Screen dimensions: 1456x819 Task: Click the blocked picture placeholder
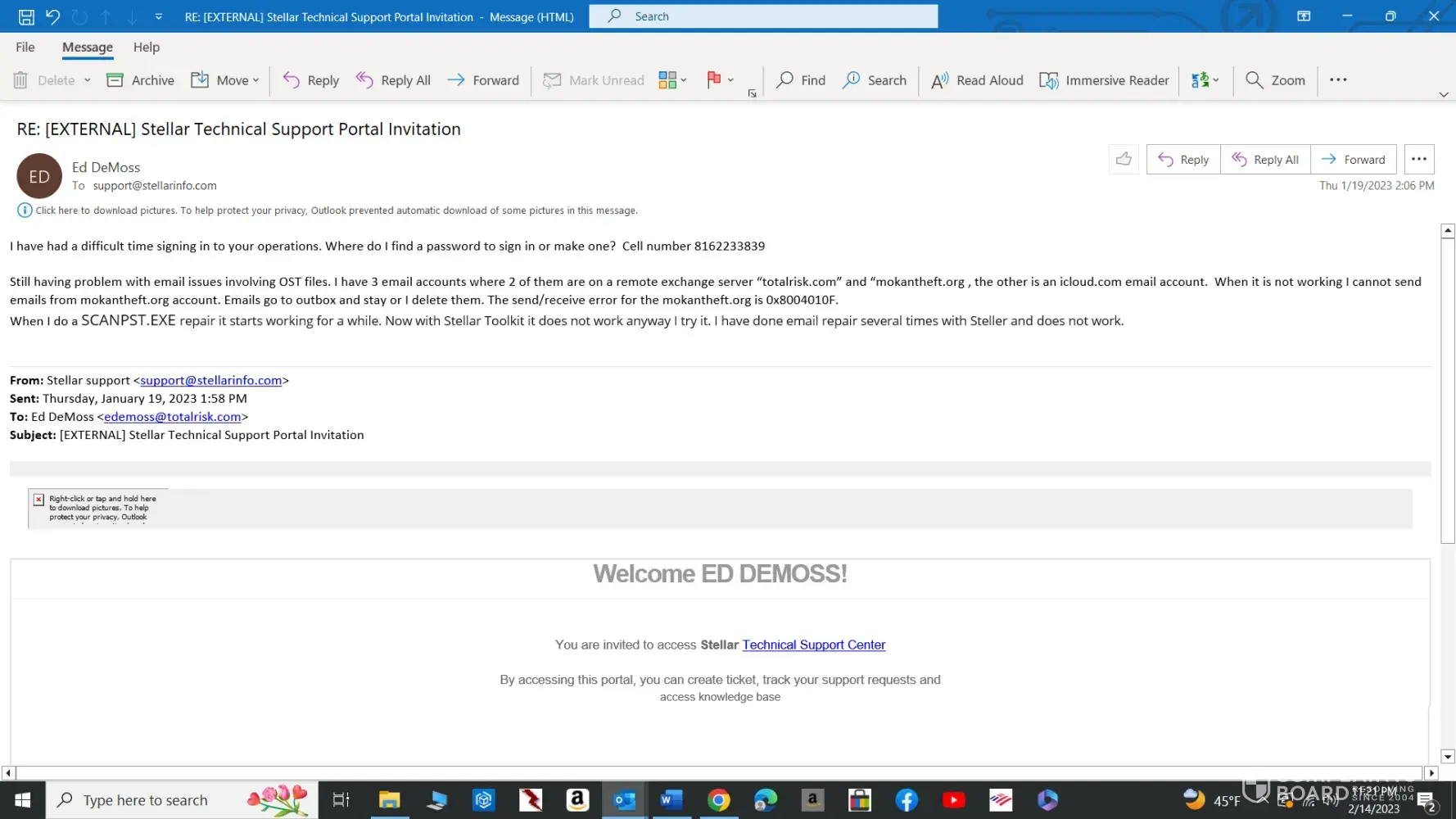pyautogui.click(x=98, y=509)
